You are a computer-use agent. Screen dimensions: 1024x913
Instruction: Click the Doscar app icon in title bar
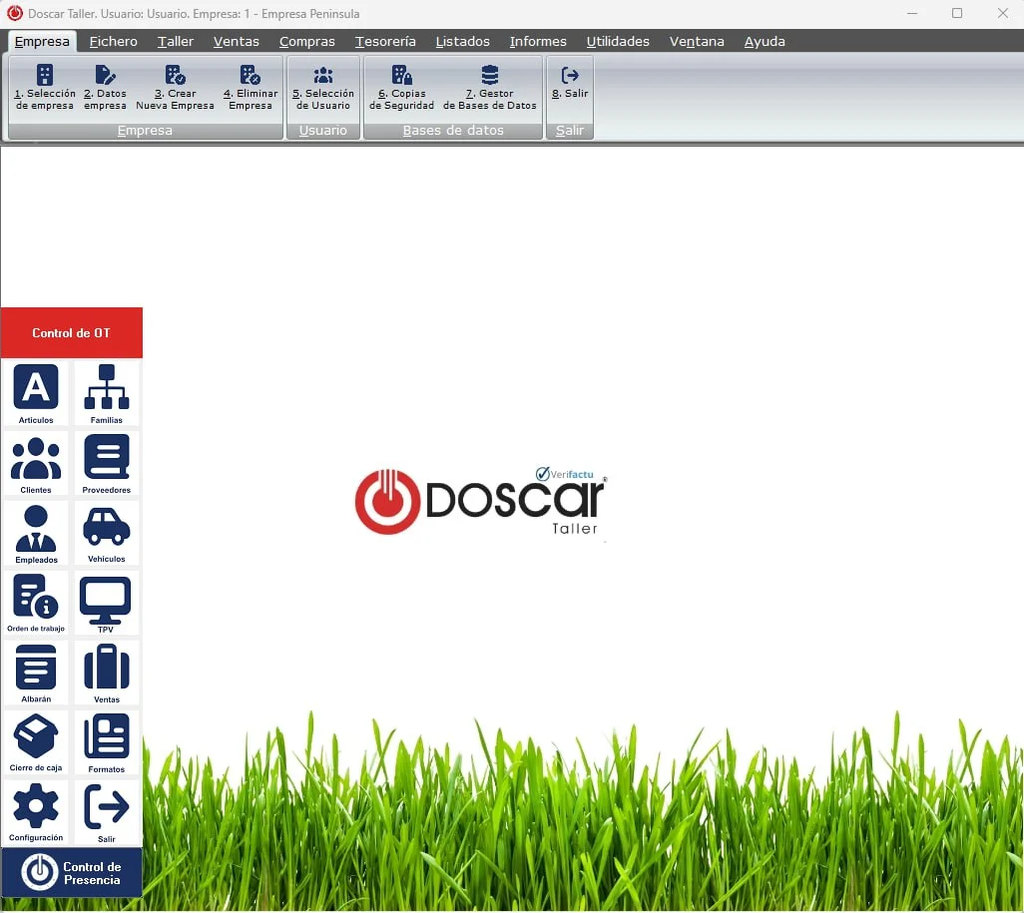tap(14, 13)
